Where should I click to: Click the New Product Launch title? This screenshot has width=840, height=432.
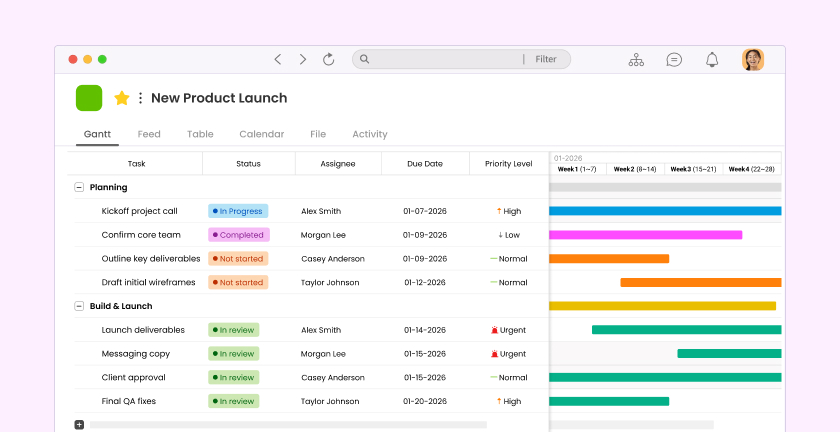coord(219,98)
